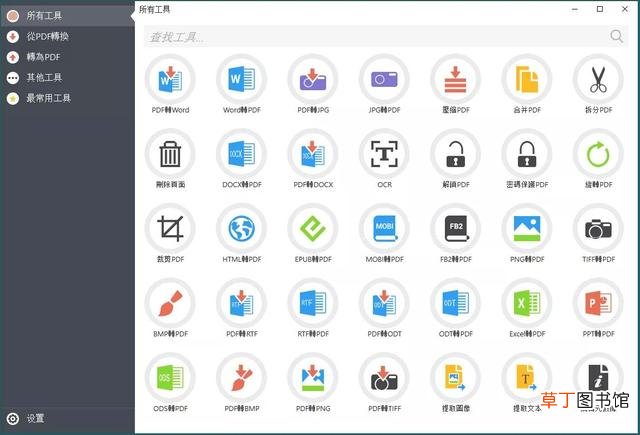The image size is (640, 435).
Task: Open the MOBI轉PDF tool
Action: click(x=384, y=229)
